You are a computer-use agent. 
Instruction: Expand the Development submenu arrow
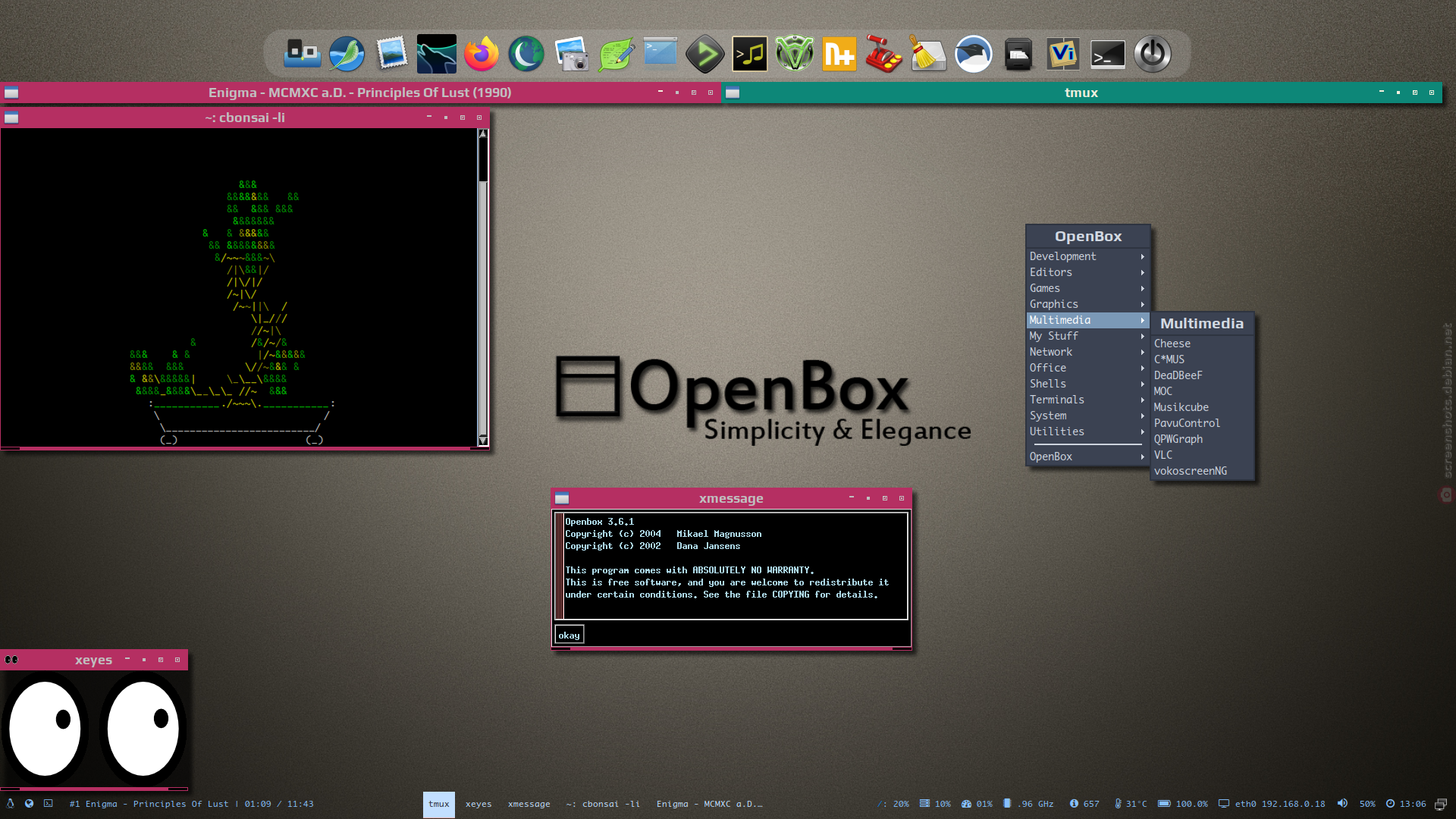click(x=1143, y=257)
